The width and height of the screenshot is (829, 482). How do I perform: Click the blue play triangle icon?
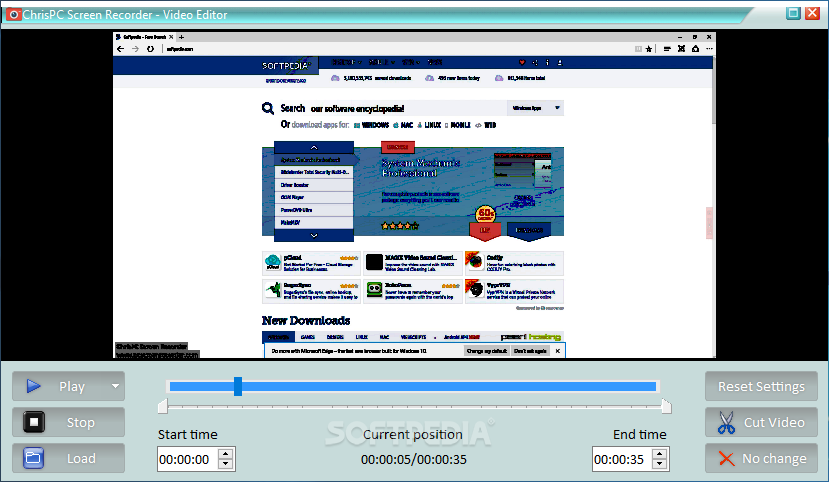(34, 386)
